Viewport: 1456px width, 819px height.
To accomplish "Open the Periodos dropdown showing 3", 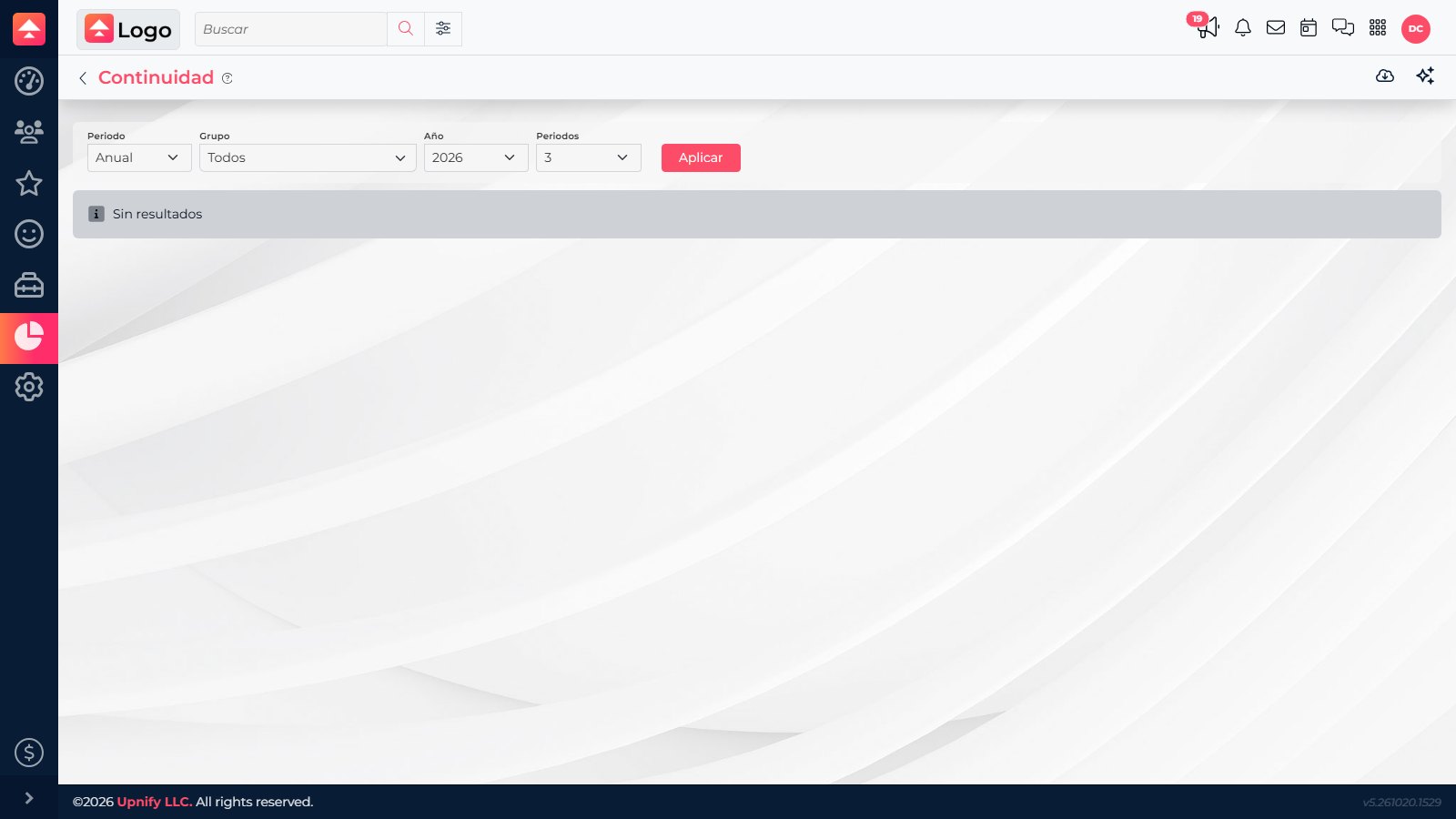I will coord(589,157).
